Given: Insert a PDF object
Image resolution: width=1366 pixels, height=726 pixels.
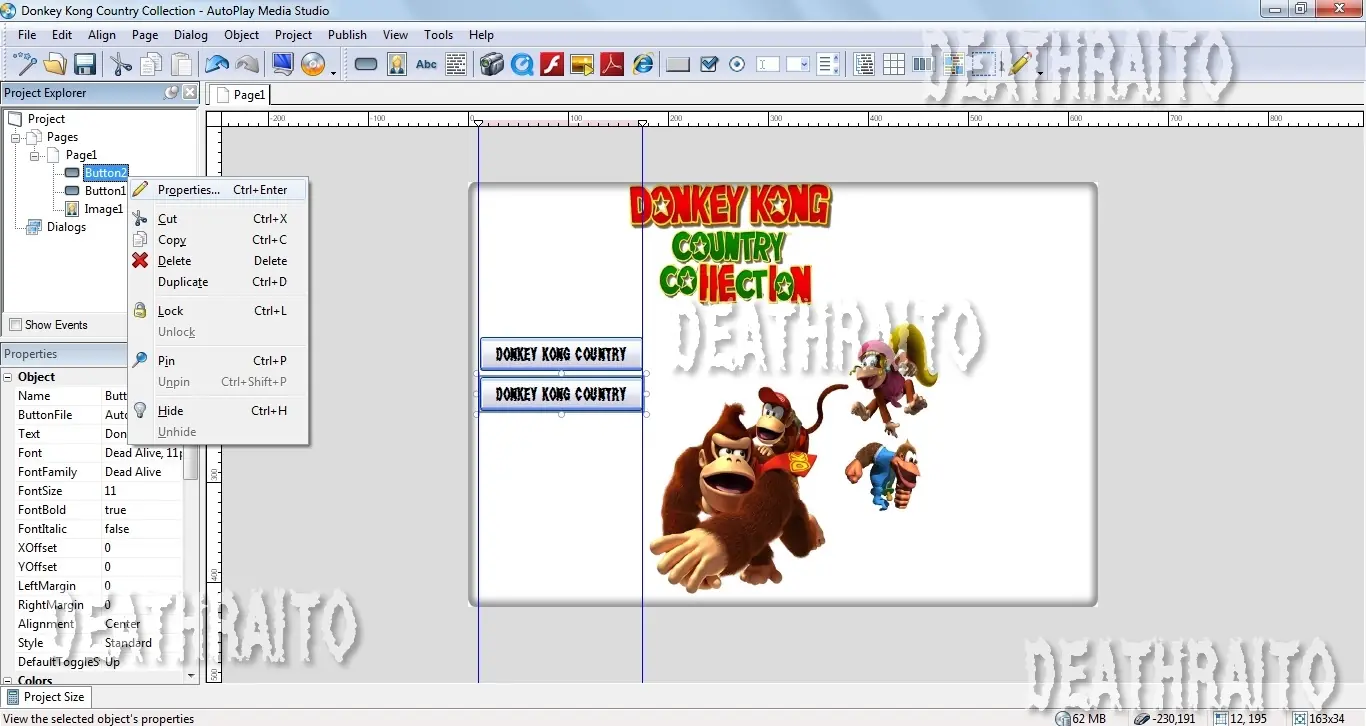Looking at the screenshot, I should click(x=612, y=65).
